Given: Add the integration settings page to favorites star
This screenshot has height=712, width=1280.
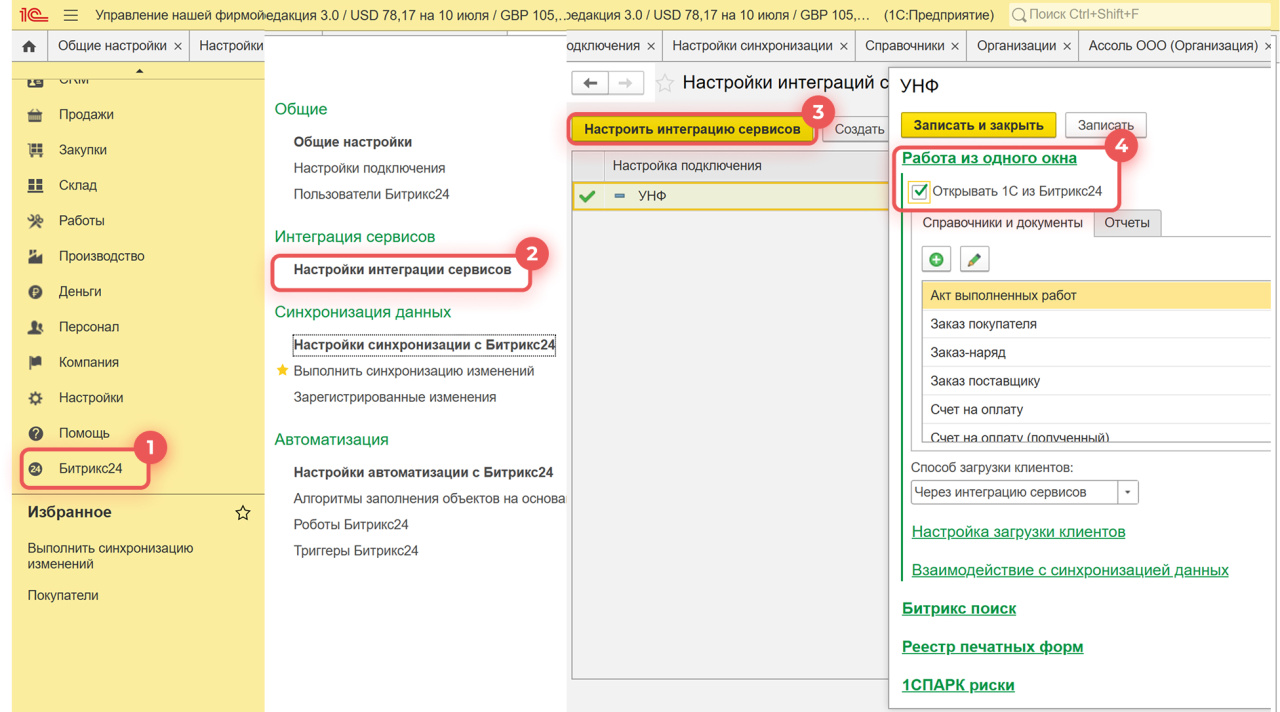Looking at the screenshot, I should click(665, 83).
